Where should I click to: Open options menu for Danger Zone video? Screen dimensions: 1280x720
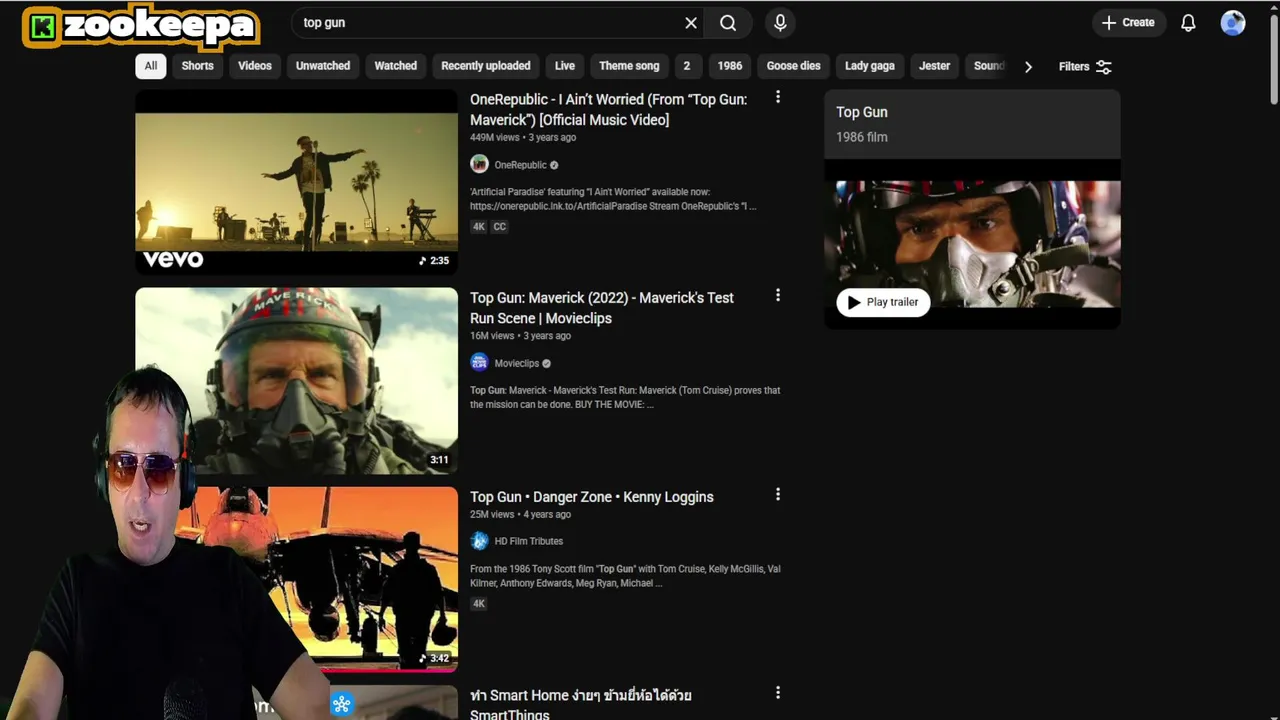(778, 494)
